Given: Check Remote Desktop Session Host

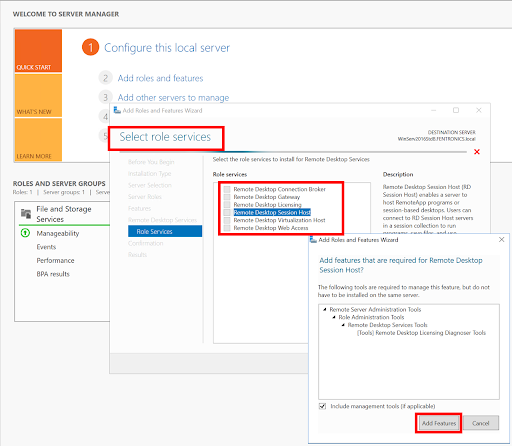Looking at the screenshot, I should coord(227,212).
